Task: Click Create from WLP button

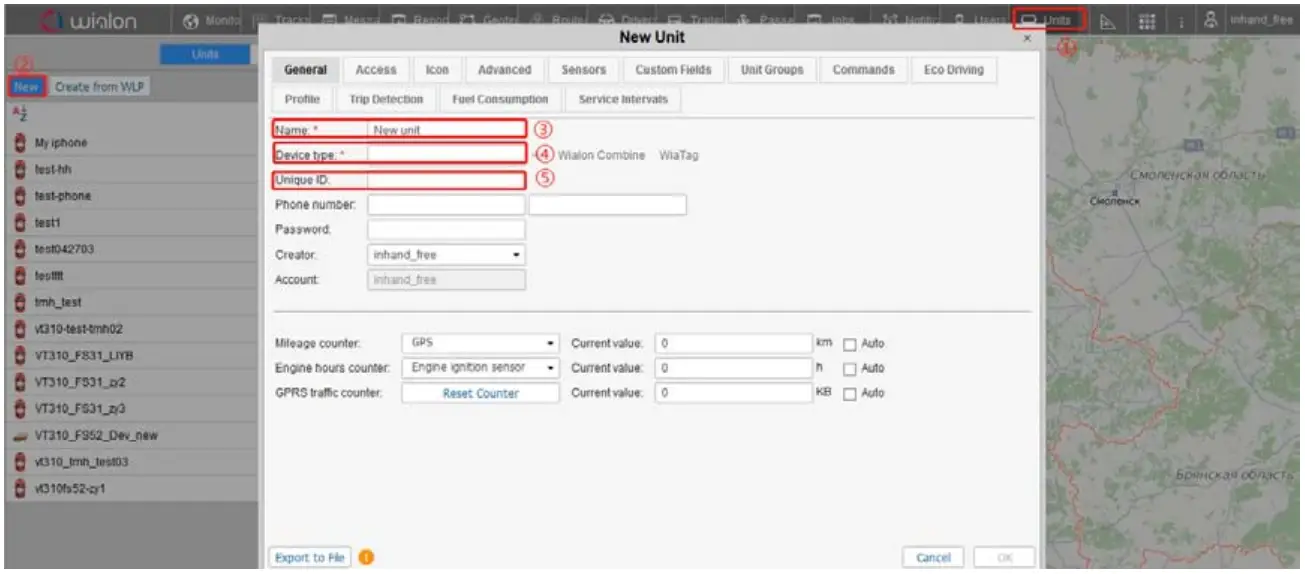Action: point(99,87)
